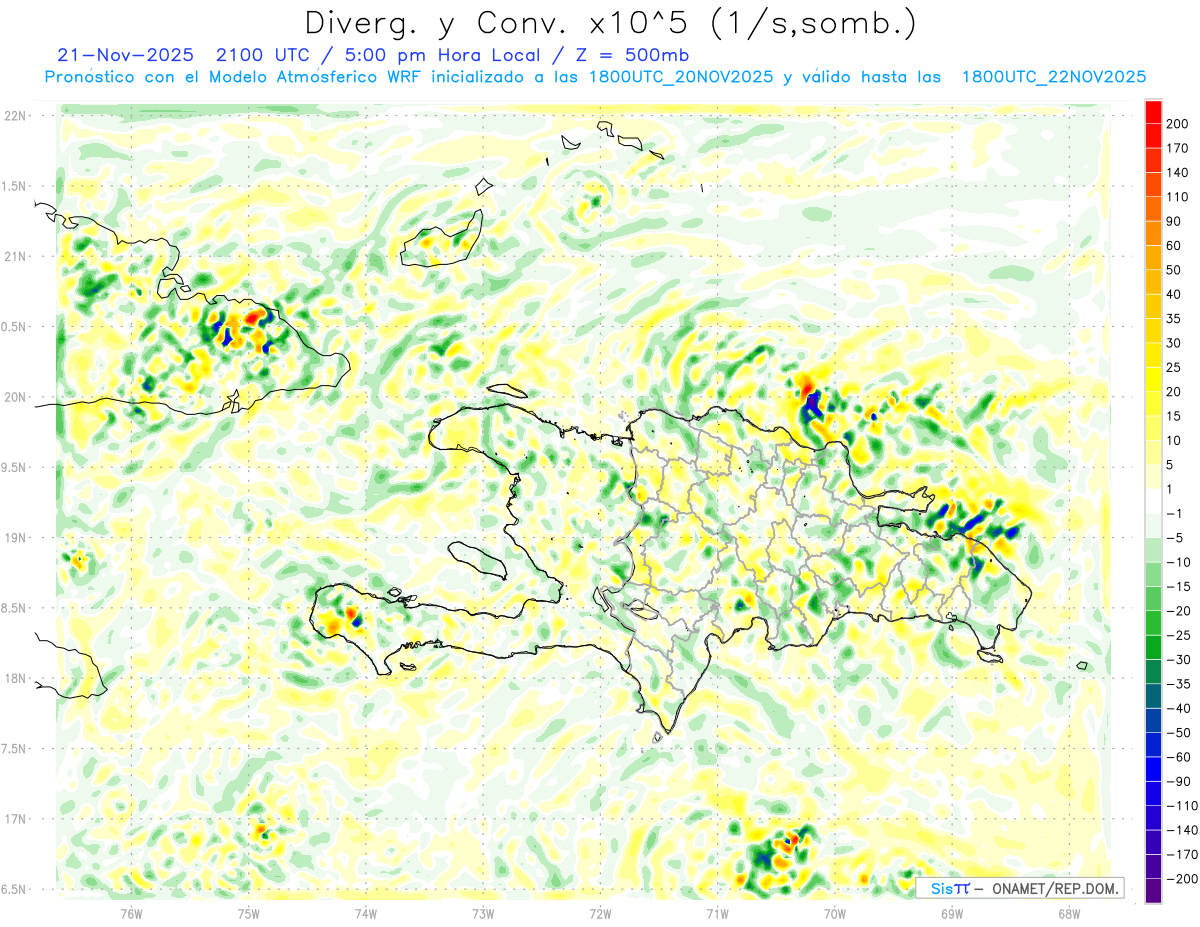Click the '1.5N' latitude label
Viewport: 1200px width, 927px height.
coord(14,186)
